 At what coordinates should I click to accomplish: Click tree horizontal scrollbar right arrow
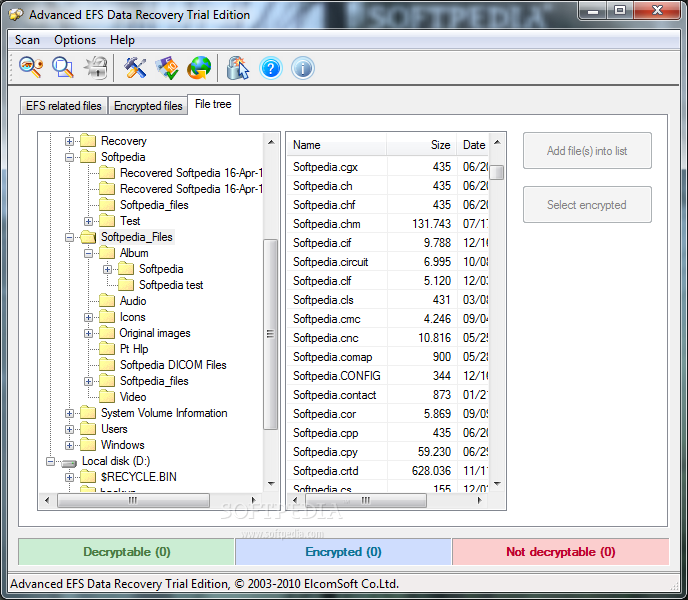click(x=253, y=500)
